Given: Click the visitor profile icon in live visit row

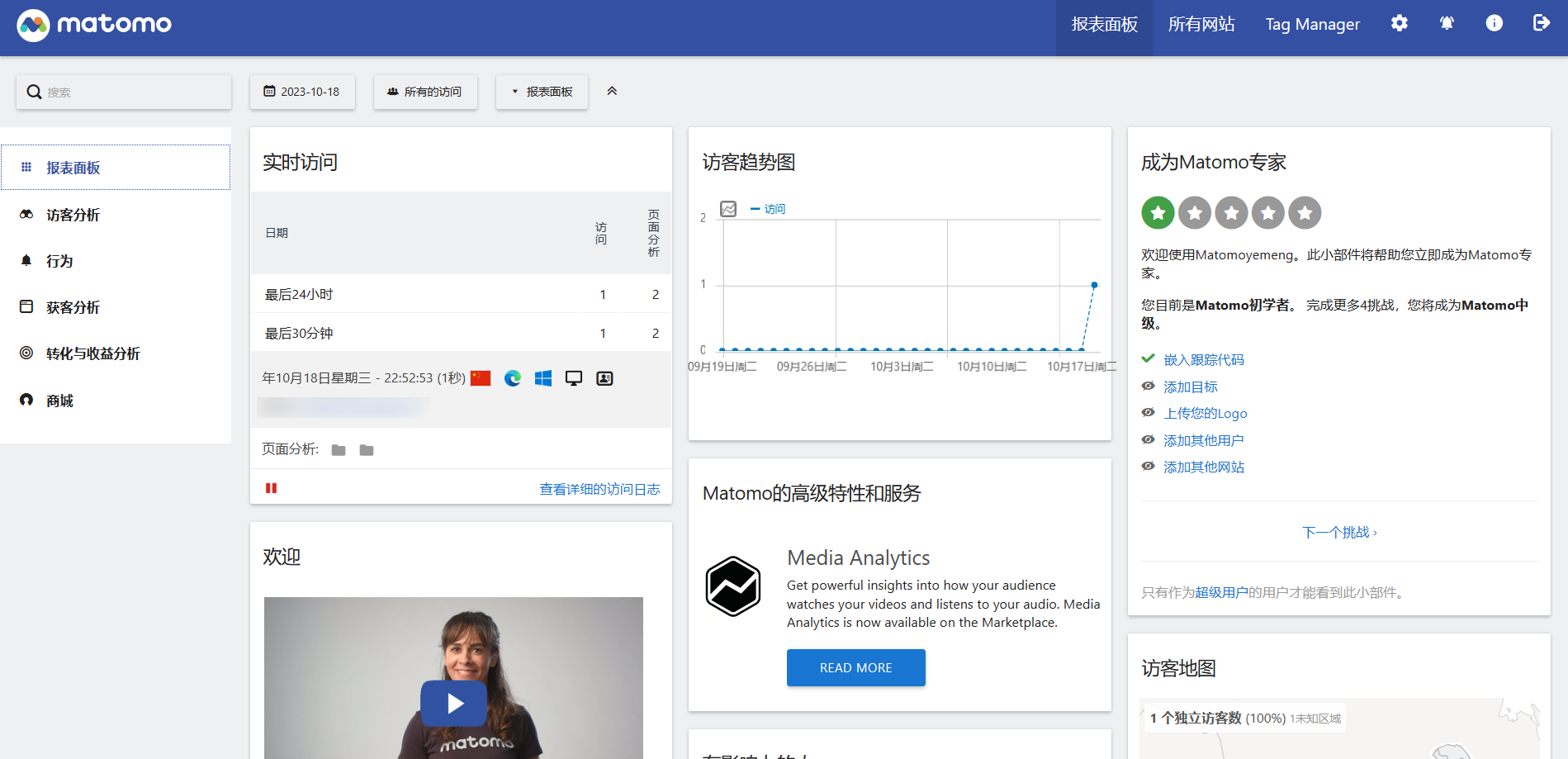Looking at the screenshot, I should [604, 378].
